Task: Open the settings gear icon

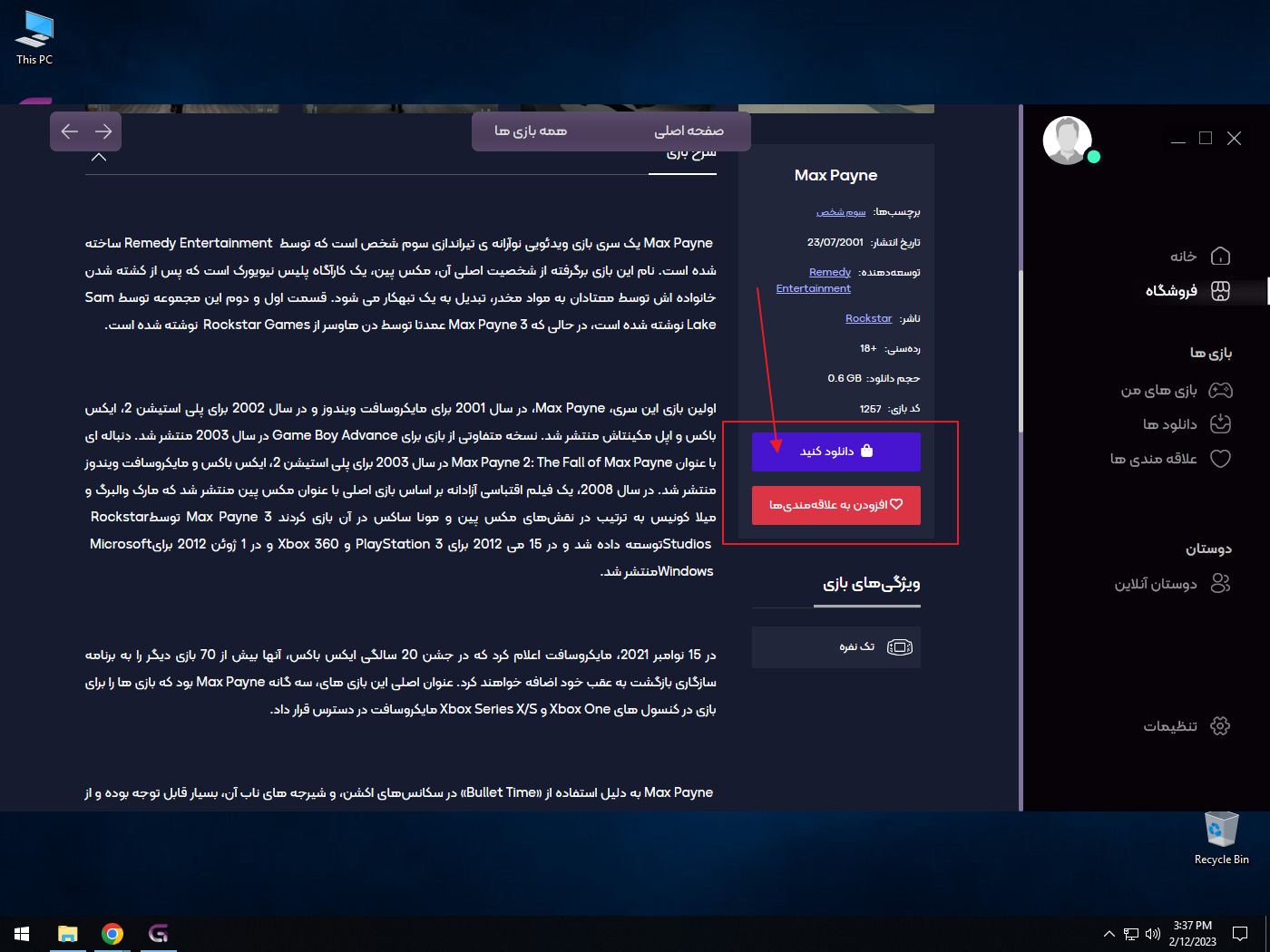Action: [x=1220, y=726]
